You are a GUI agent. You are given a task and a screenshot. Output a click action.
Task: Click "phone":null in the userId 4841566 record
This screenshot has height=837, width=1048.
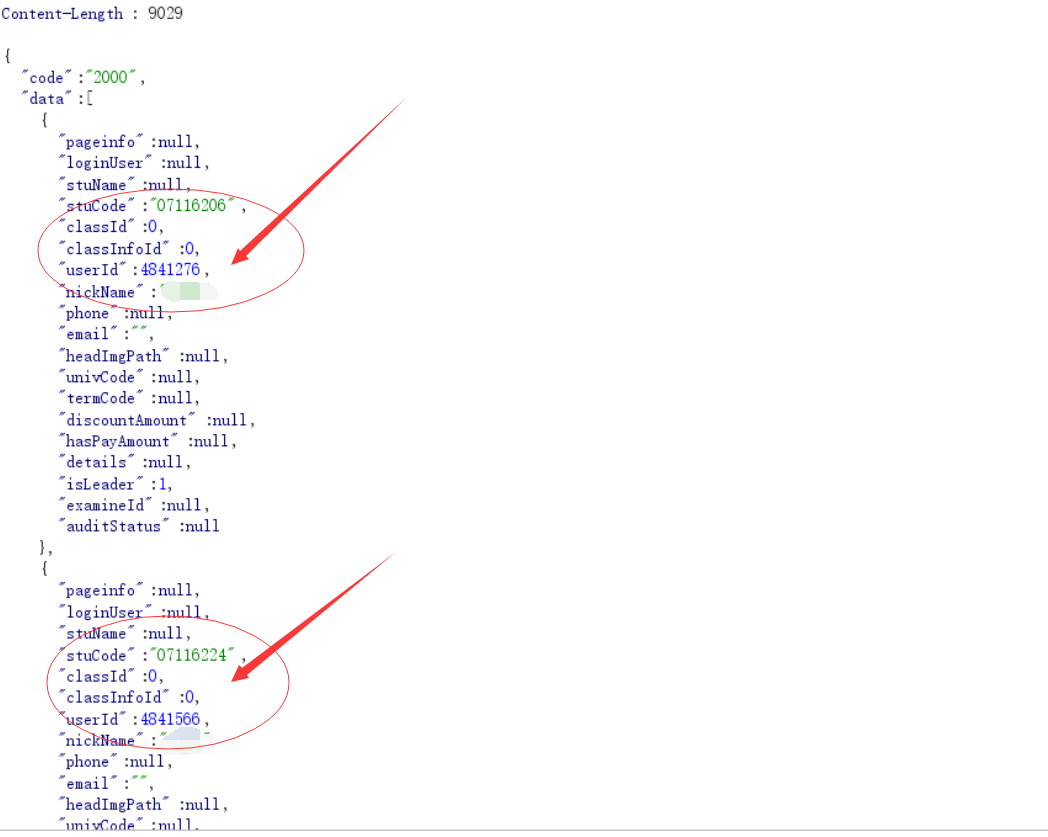tap(115, 761)
